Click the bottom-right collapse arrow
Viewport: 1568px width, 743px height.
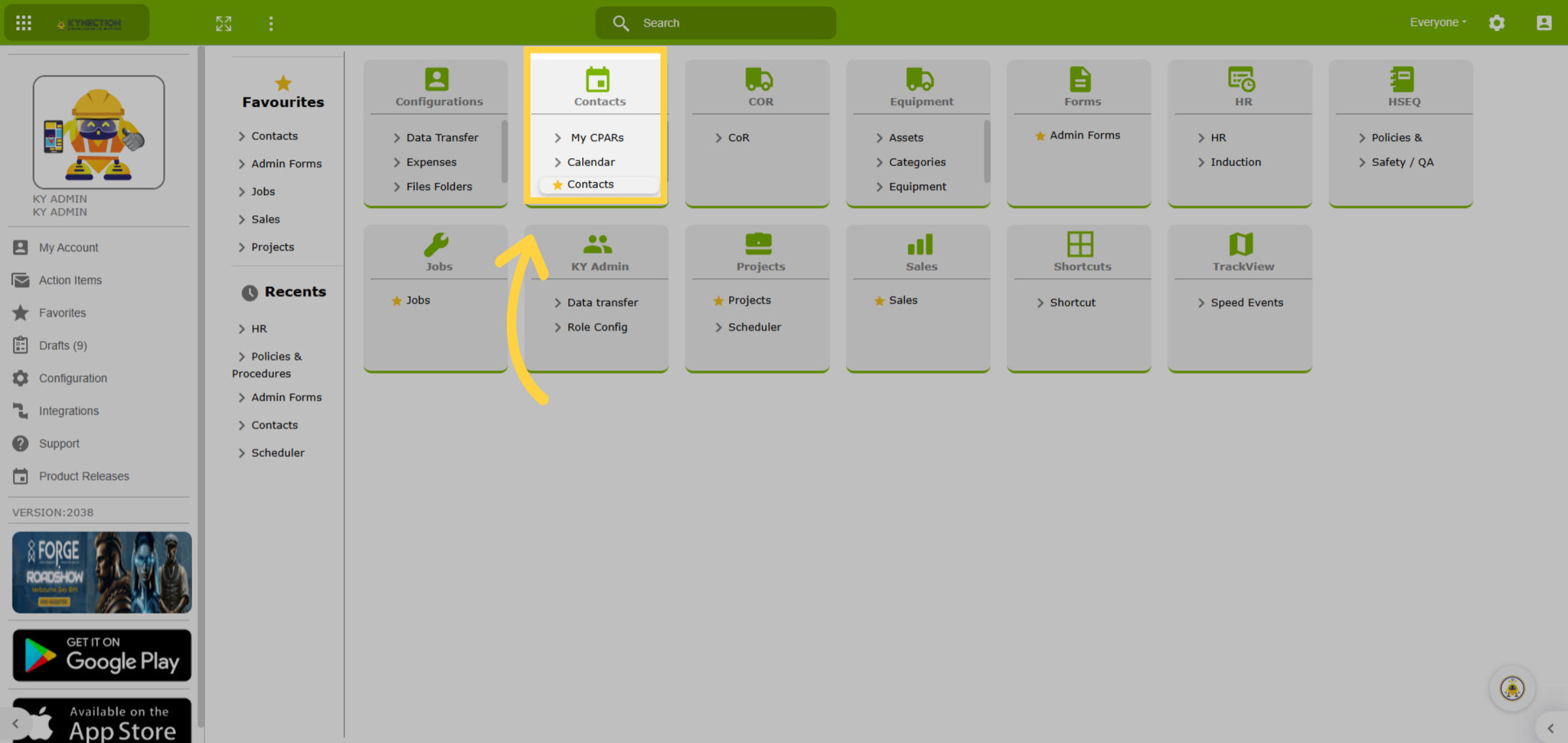[1550, 728]
